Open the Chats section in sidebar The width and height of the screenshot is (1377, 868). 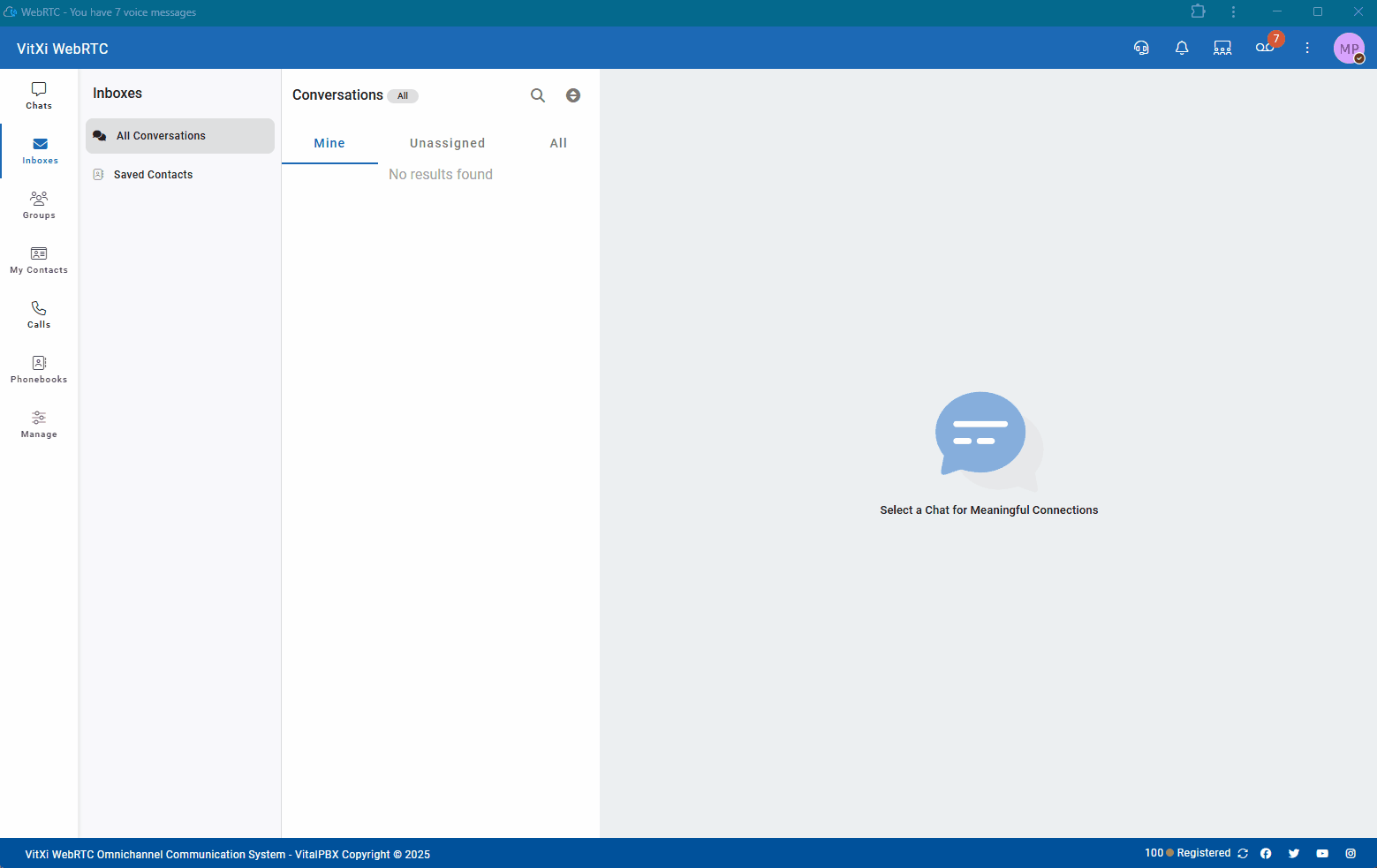(x=39, y=95)
